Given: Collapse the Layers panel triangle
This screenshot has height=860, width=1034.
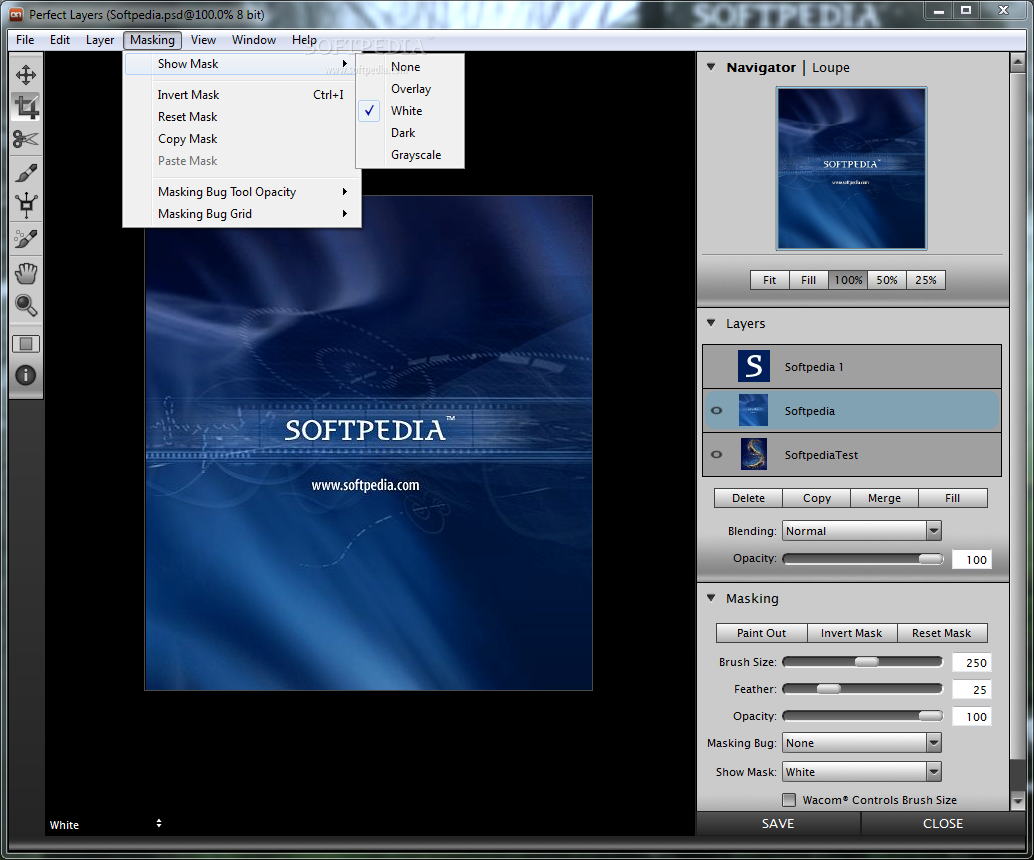Looking at the screenshot, I should pyautogui.click(x=711, y=323).
